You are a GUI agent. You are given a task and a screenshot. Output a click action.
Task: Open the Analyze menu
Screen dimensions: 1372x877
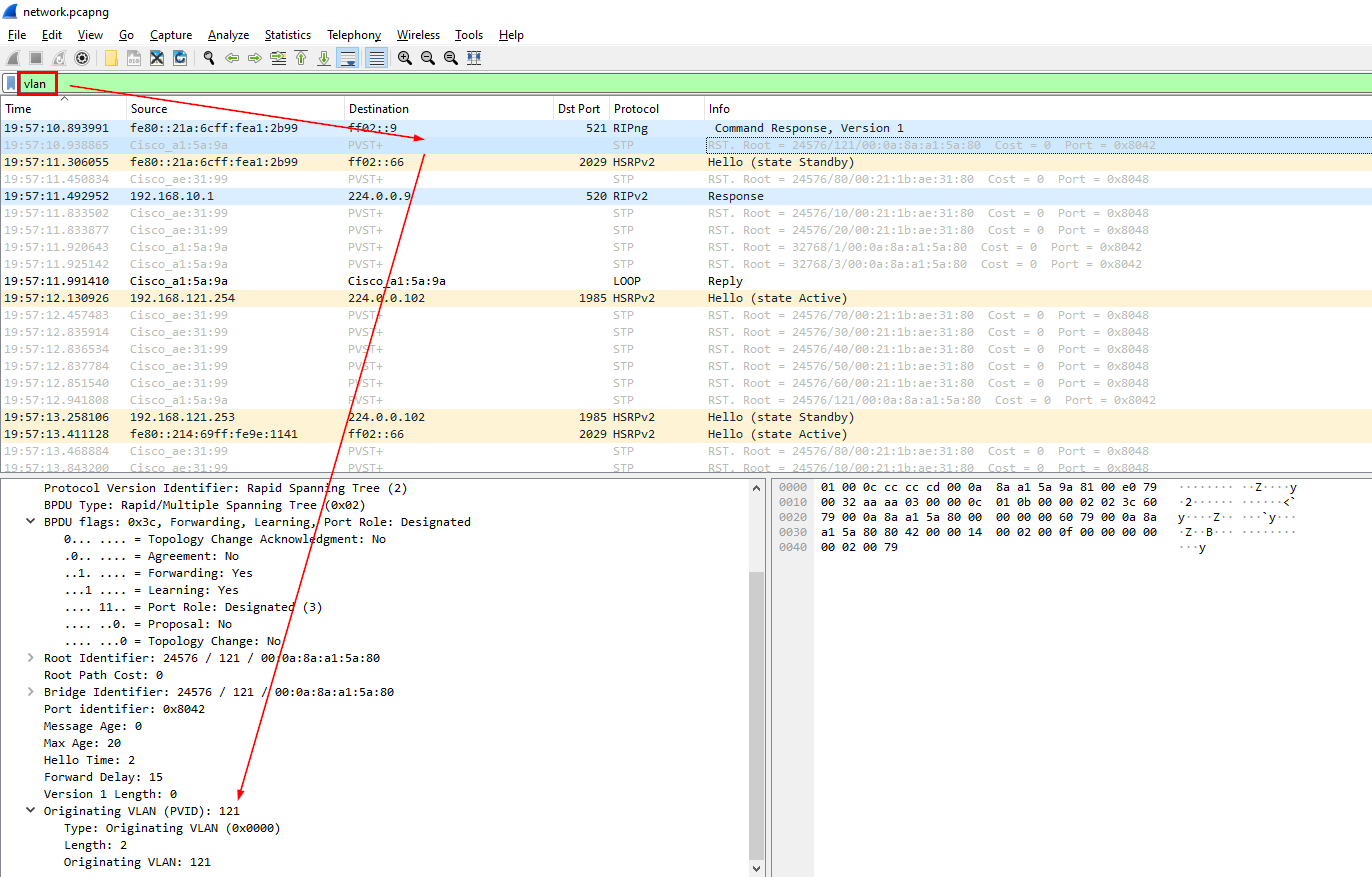(228, 35)
